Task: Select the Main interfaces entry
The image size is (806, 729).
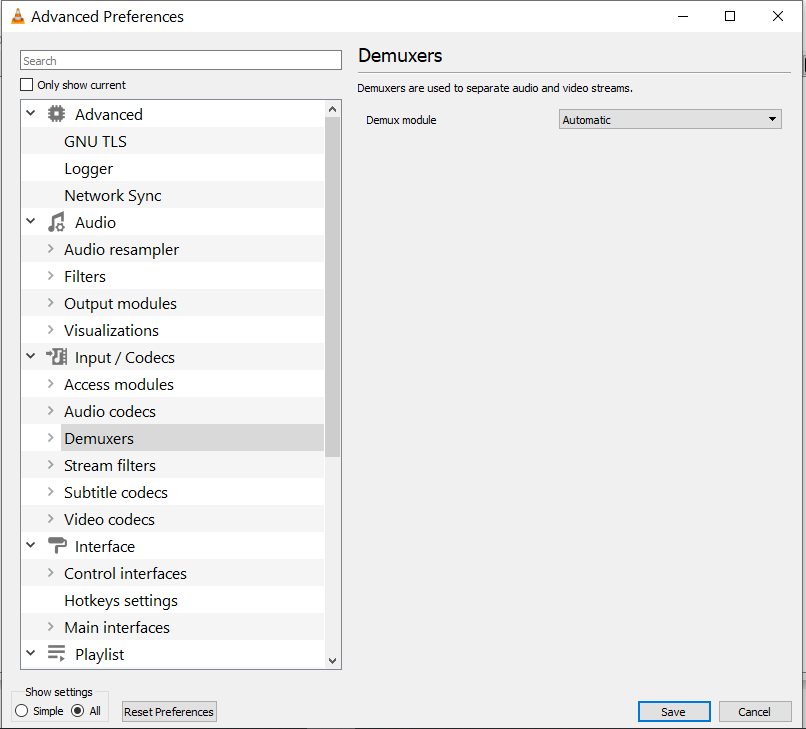Action: (x=117, y=627)
